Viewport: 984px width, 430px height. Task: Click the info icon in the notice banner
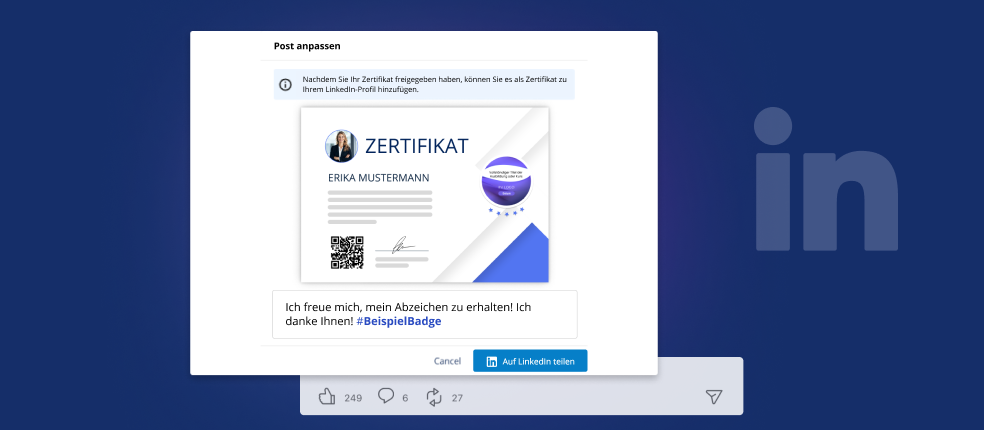click(x=286, y=85)
